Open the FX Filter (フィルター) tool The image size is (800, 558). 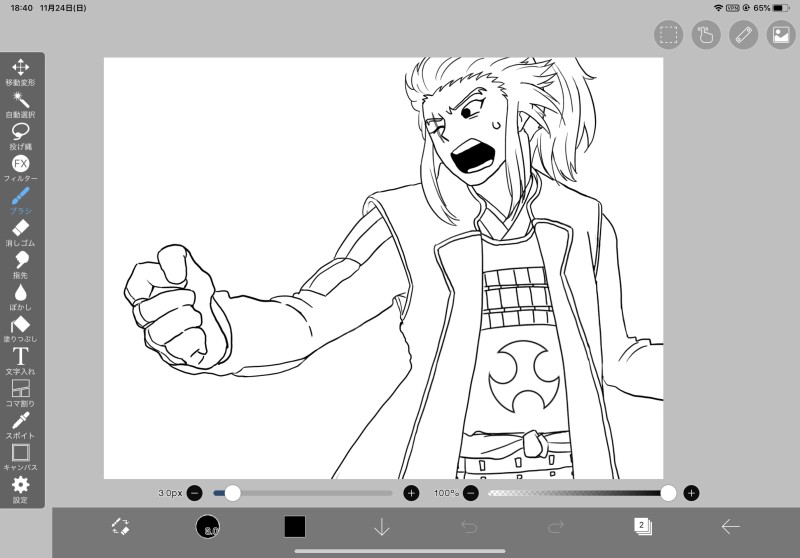click(20, 168)
